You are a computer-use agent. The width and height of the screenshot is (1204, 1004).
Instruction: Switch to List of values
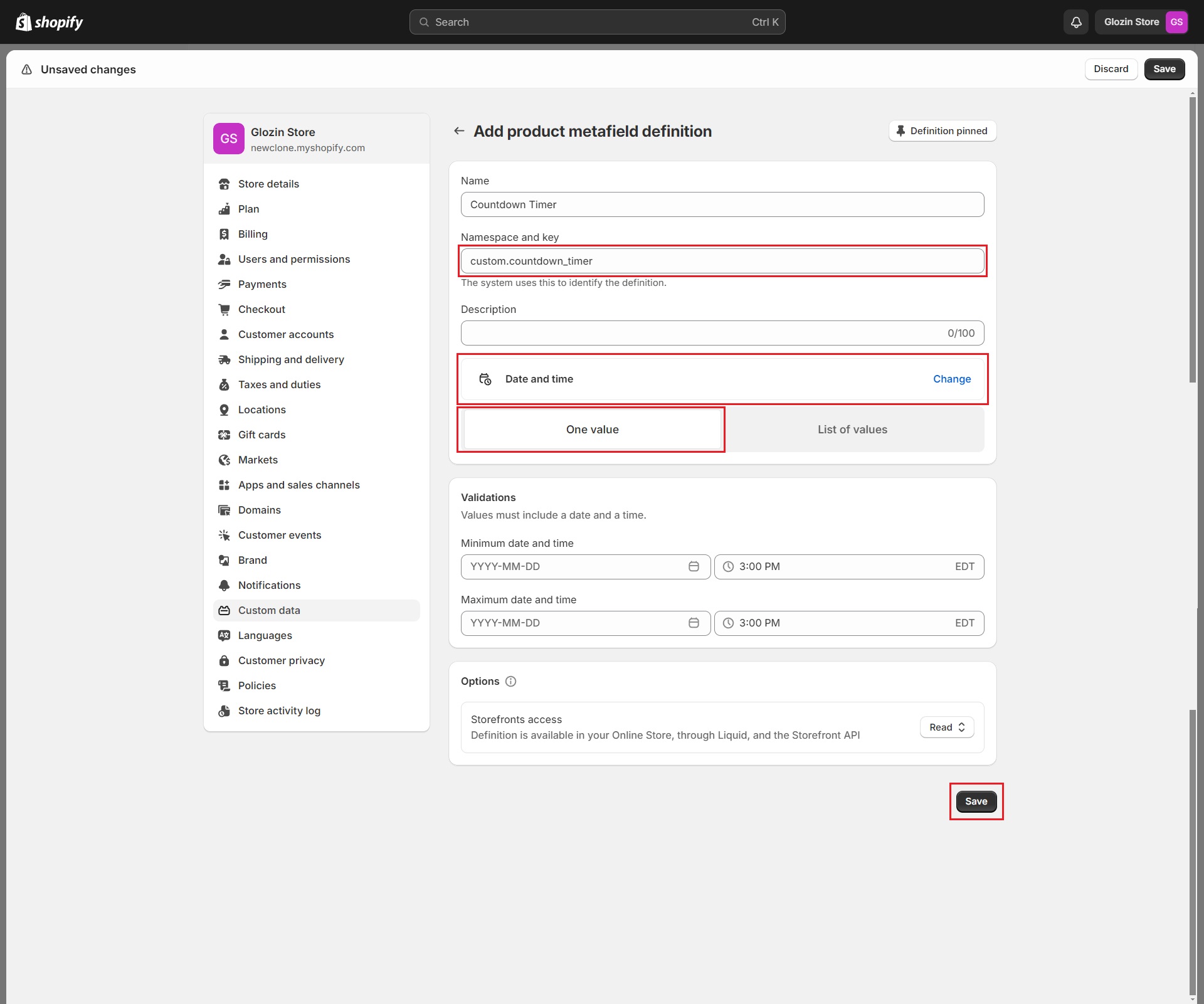pos(852,430)
